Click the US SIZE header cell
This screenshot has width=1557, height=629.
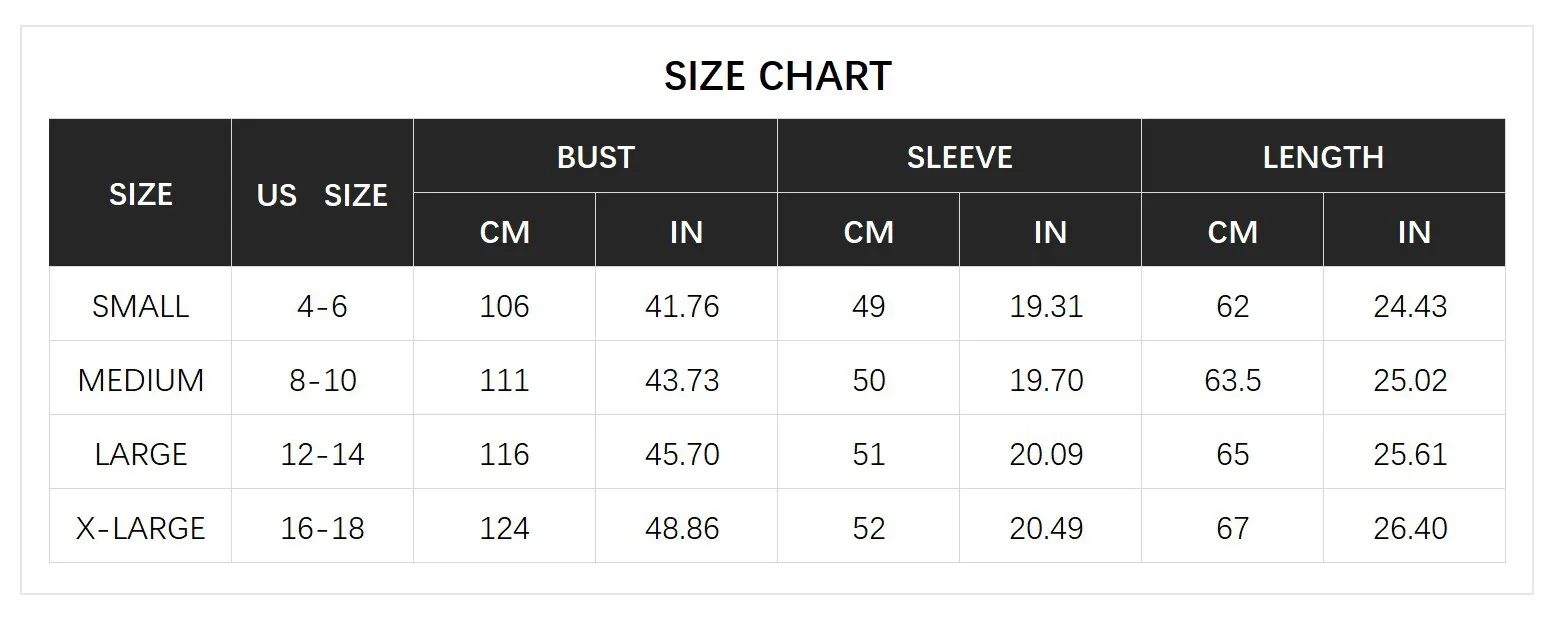322,194
